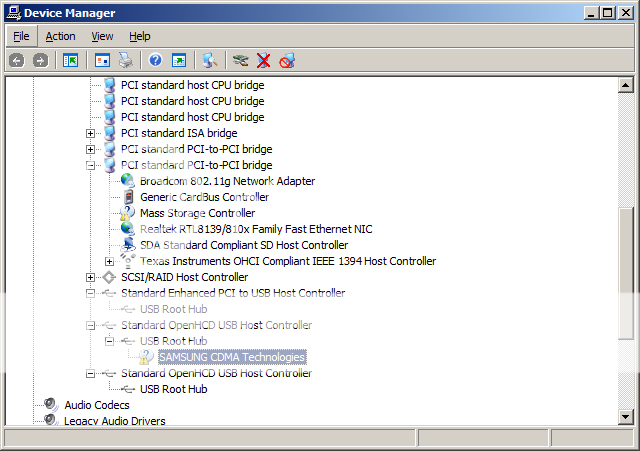The width and height of the screenshot is (640, 451).
Task: Click the Uninstall device red X icon
Action: point(264,60)
